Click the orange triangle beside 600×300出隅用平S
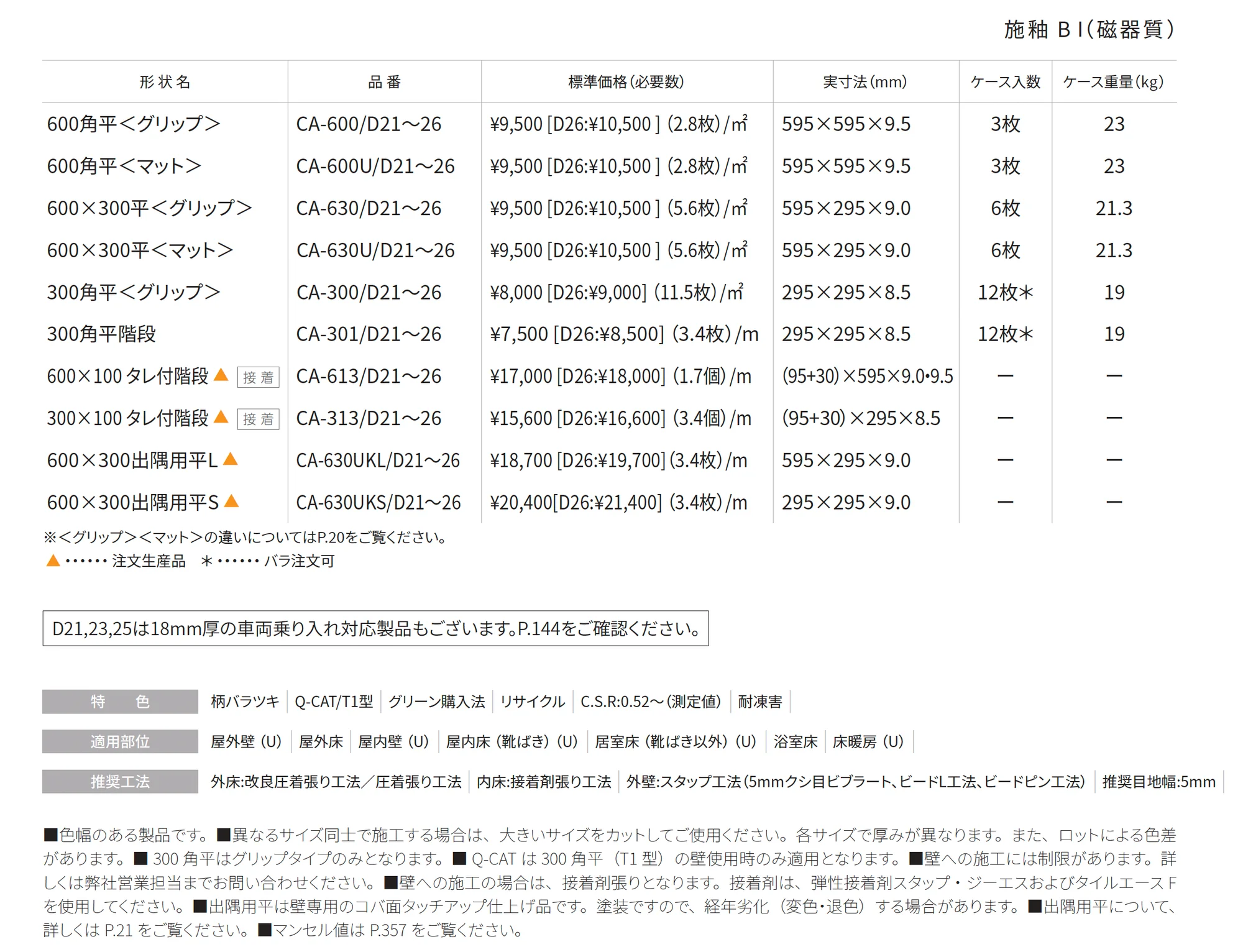 [x=231, y=500]
